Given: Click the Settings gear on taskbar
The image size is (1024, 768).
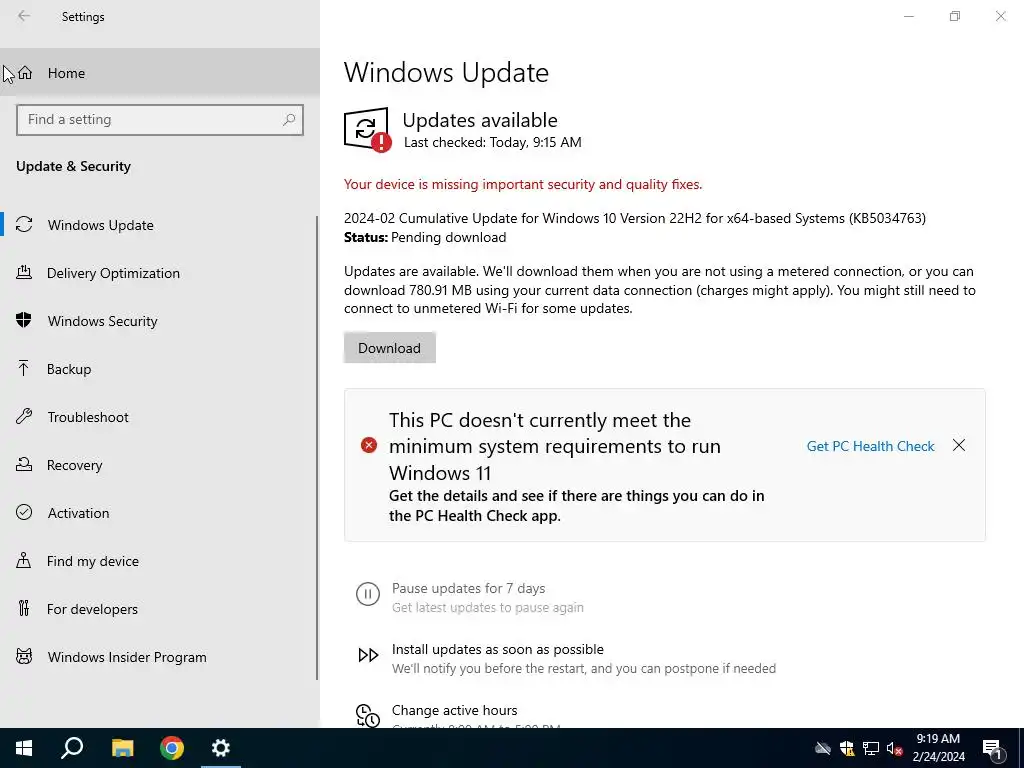Looking at the screenshot, I should click(x=221, y=748).
